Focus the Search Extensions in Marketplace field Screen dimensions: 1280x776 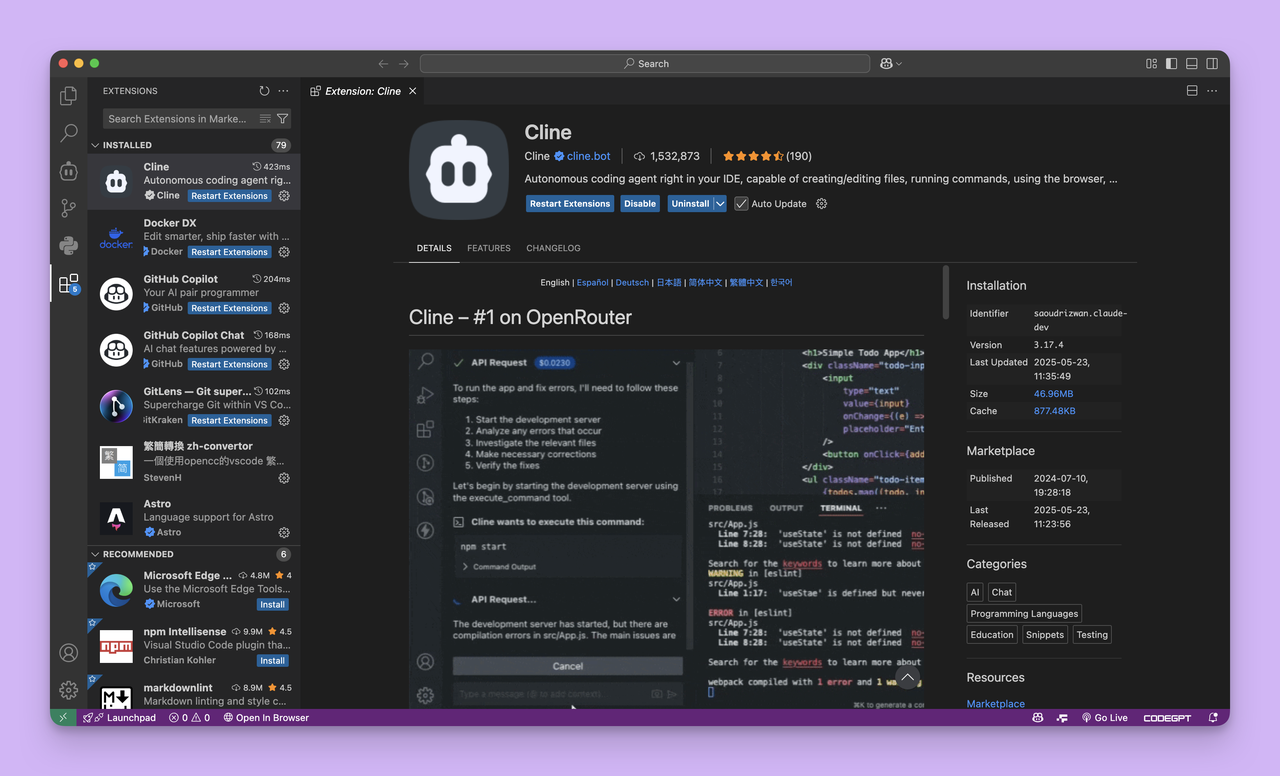pos(197,119)
